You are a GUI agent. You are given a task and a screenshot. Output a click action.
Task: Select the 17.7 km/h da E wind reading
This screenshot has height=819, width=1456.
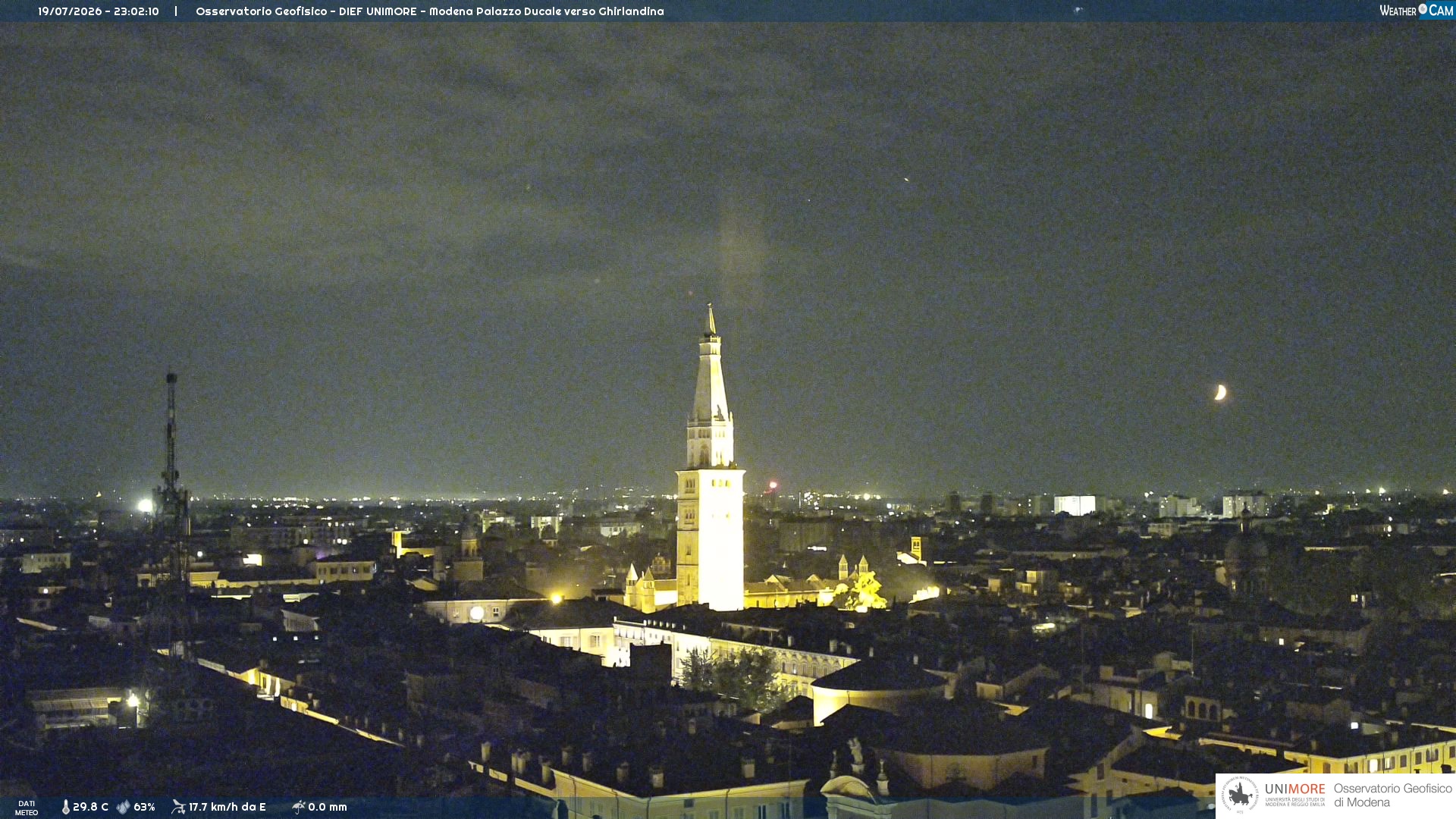click(x=227, y=807)
